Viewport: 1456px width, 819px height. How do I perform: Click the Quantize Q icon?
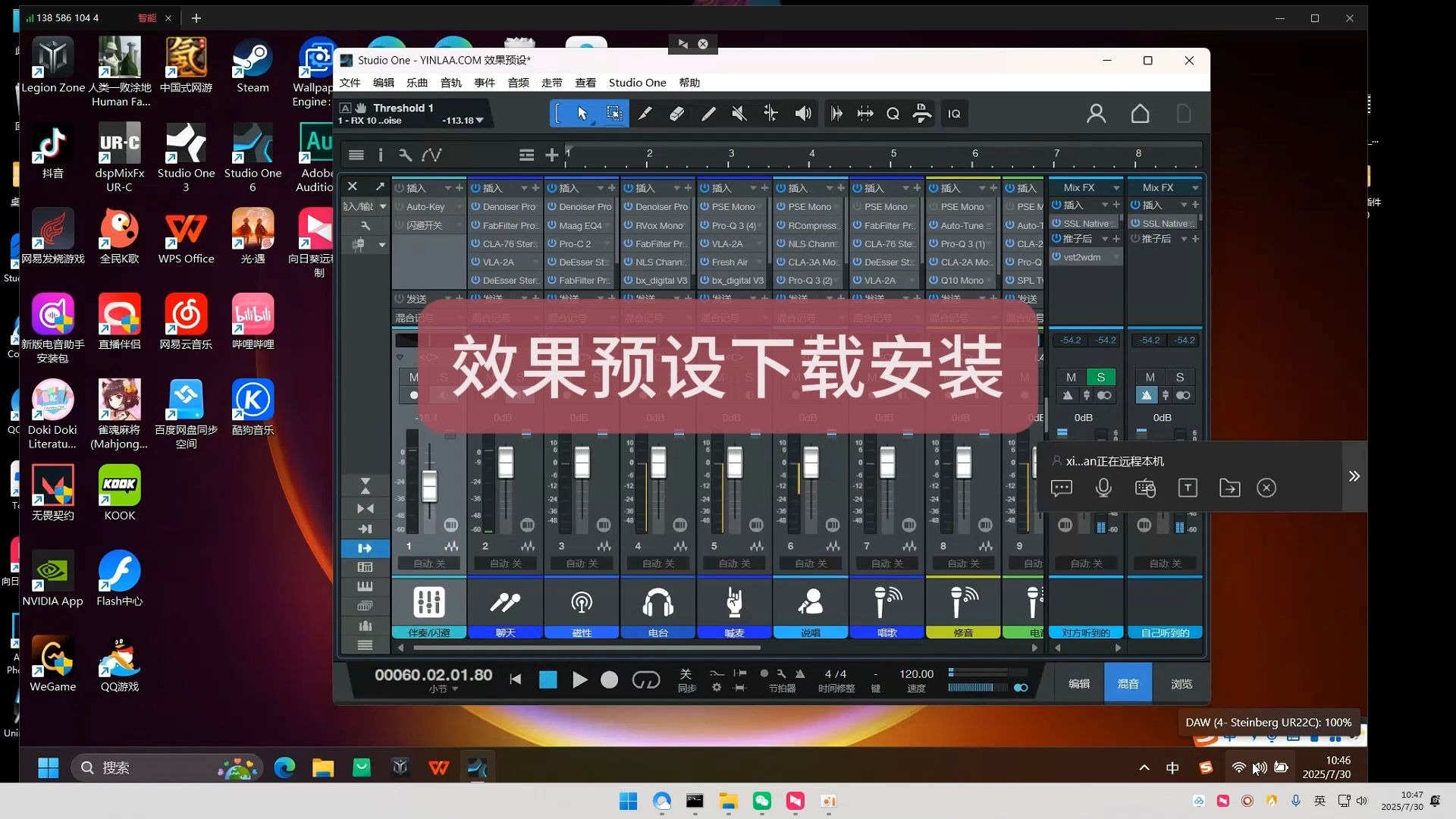[893, 114]
